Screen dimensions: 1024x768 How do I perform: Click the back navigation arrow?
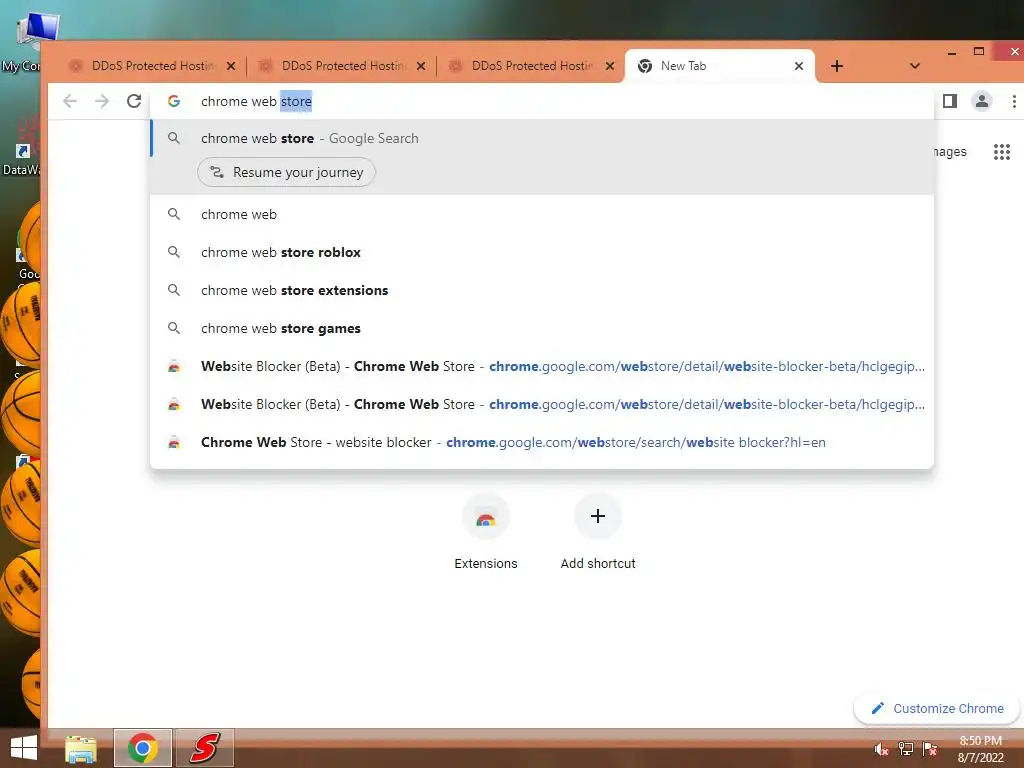click(x=70, y=101)
